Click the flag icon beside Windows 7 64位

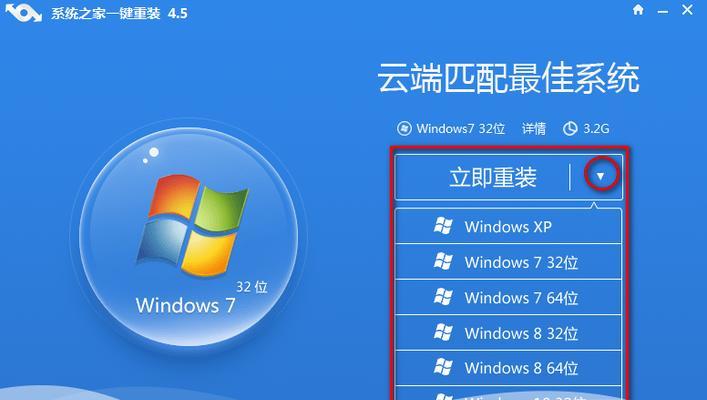(443, 297)
